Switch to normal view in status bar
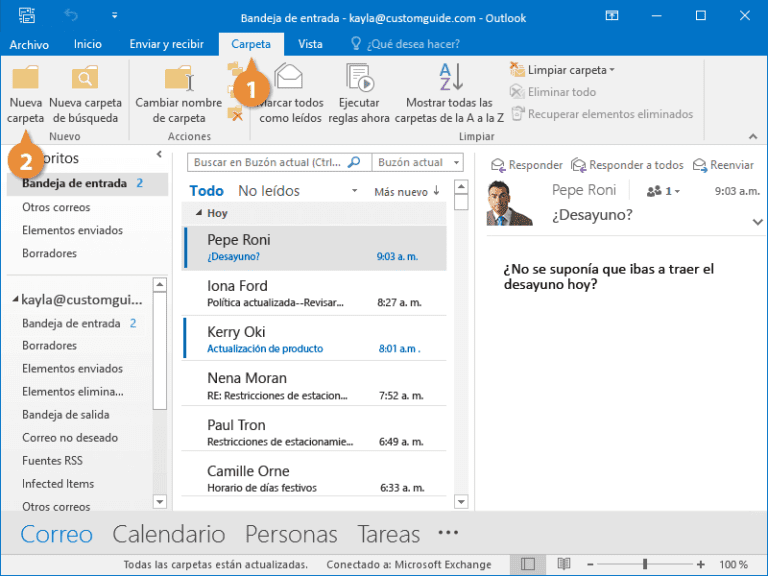 click(528, 565)
